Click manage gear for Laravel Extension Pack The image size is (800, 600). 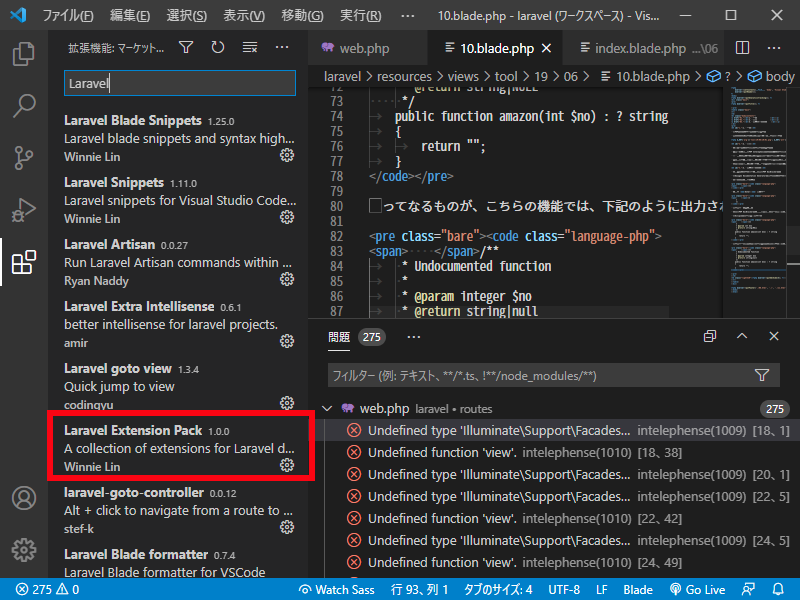287,465
